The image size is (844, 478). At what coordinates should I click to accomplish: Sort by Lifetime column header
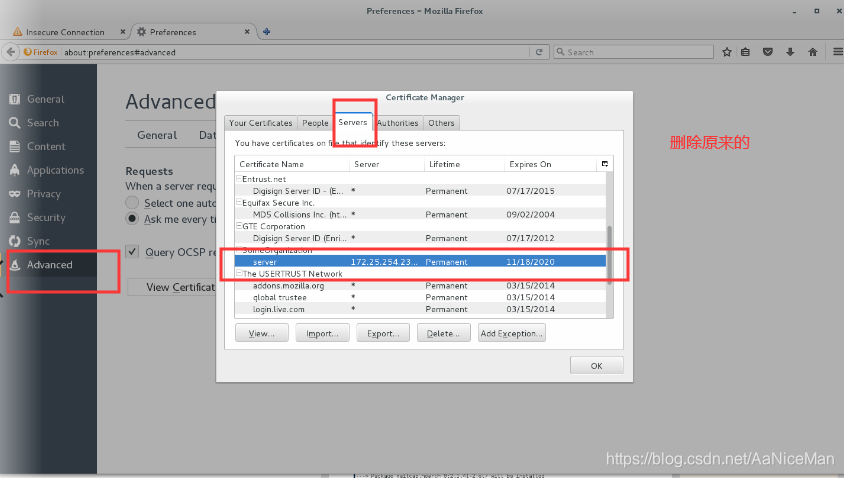pyautogui.click(x=465, y=164)
